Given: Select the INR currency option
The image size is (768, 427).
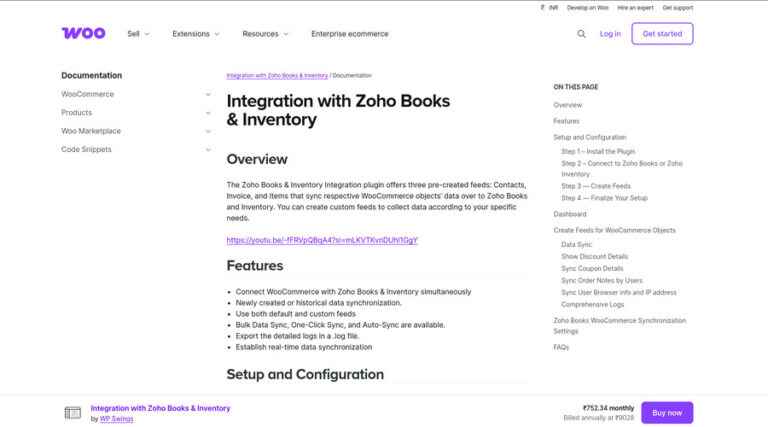Looking at the screenshot, I should click(x=549, y=8).
